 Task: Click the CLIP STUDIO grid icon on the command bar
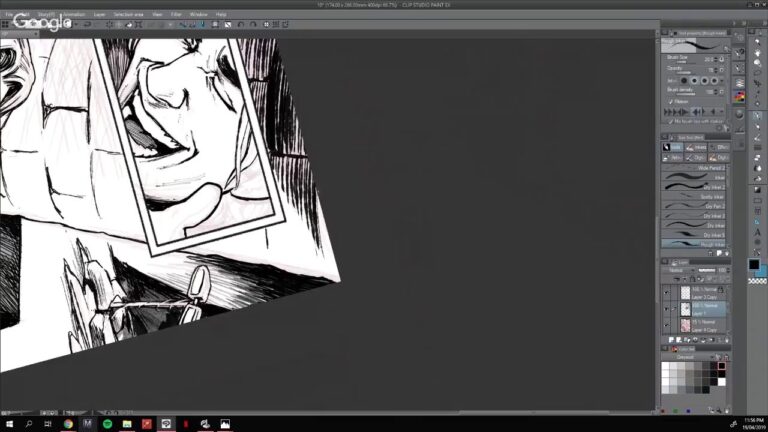click(5, 24)
